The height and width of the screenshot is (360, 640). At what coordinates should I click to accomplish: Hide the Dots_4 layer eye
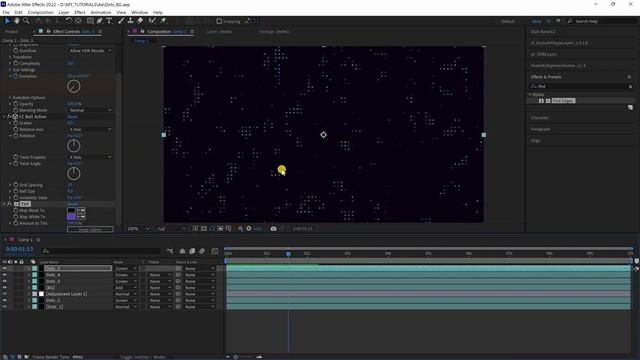4,275
